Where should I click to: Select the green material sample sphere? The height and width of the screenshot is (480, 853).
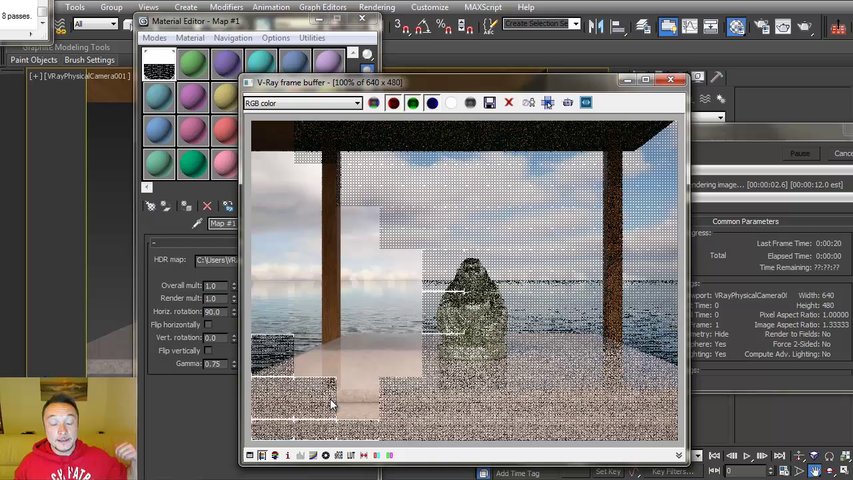192,64
